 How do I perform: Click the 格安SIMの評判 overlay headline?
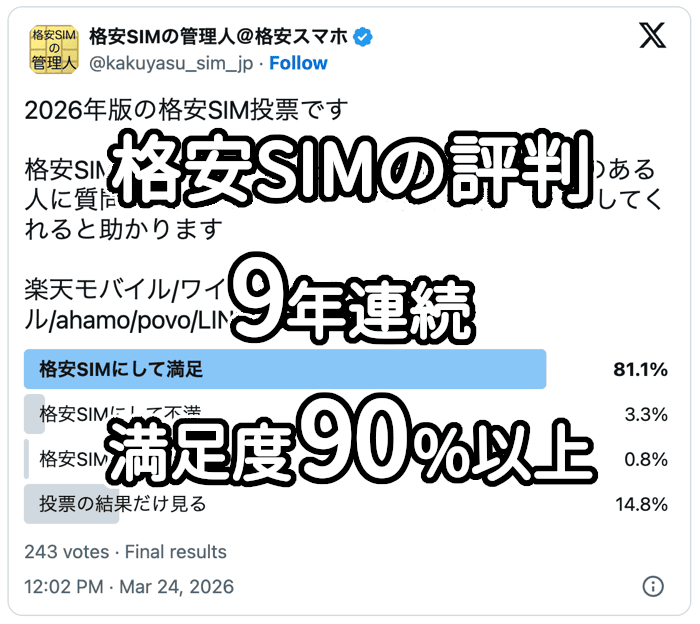[345, 172]
